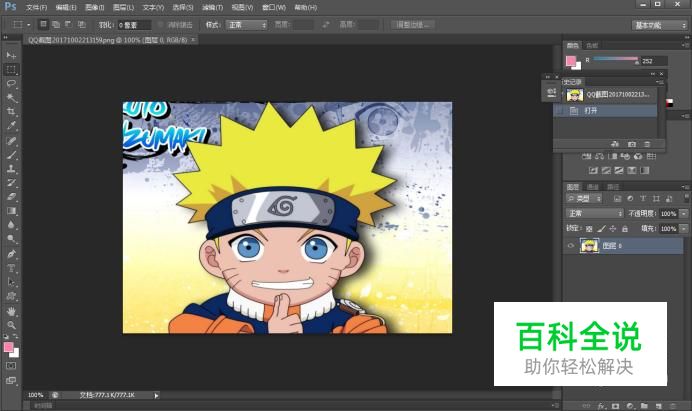Viewport: 692px width, 411px height.
Task: Select the Blur tool
Action: [11, 225]
